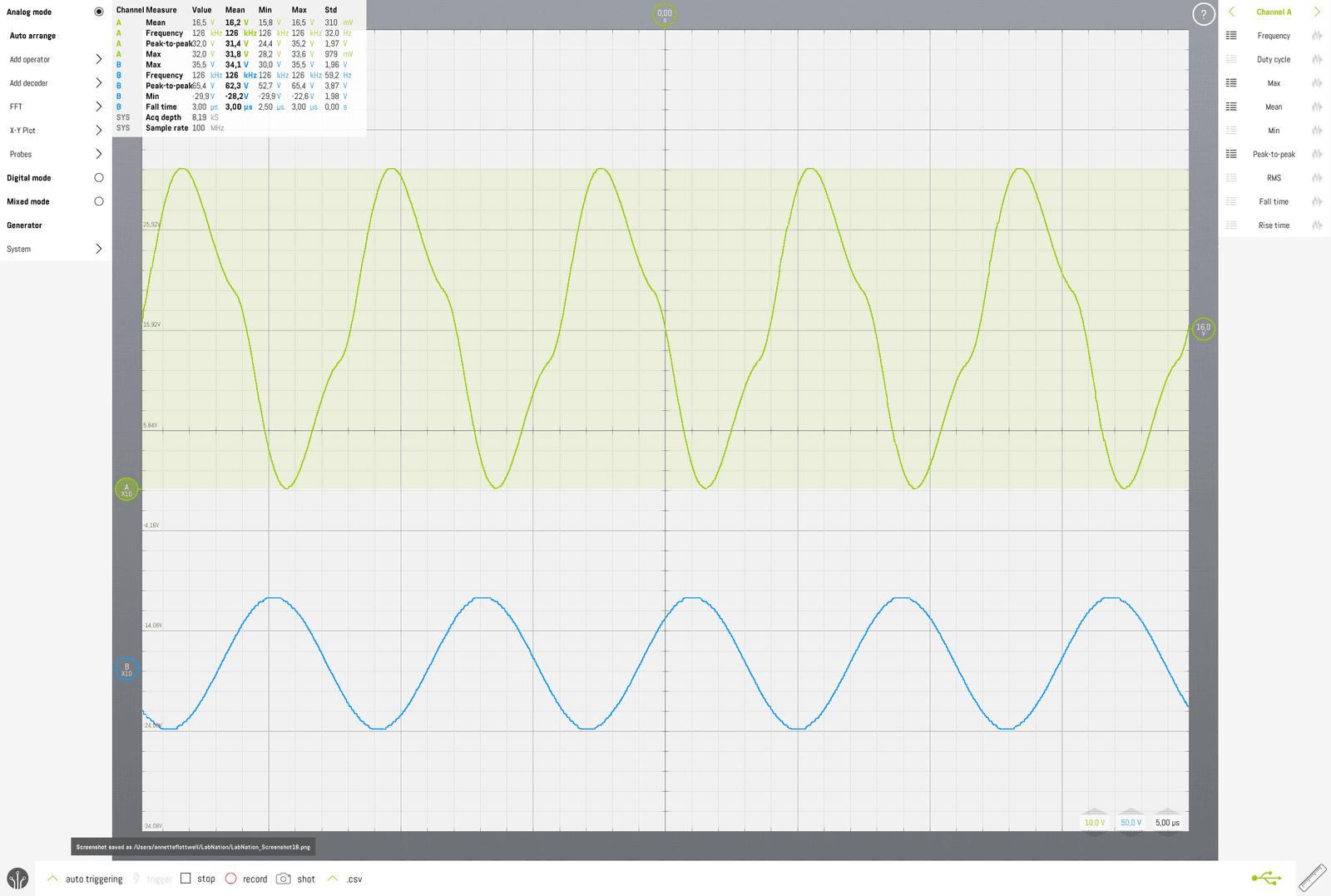Click the Sample rate measurement row

click(239, 128)
